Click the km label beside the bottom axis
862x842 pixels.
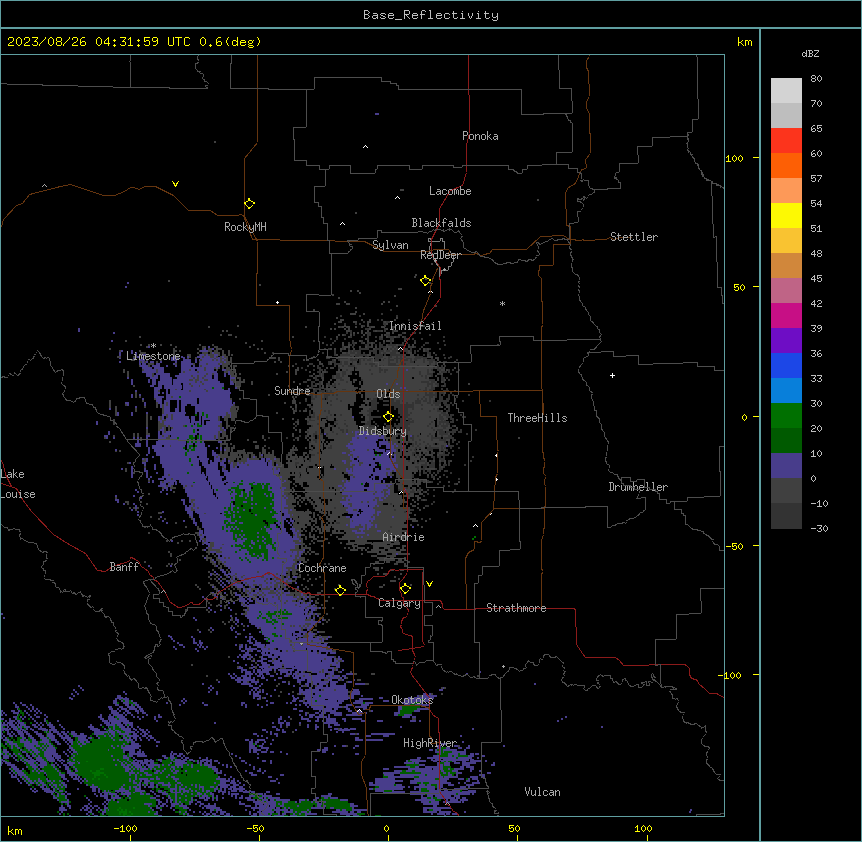click(15, 831)
